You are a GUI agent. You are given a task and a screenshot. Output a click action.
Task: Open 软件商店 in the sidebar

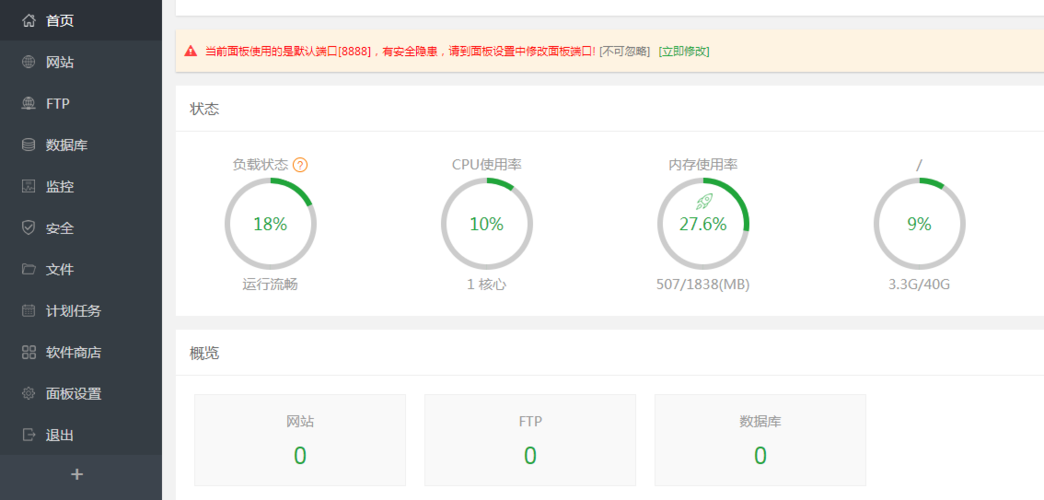(81, 352)
